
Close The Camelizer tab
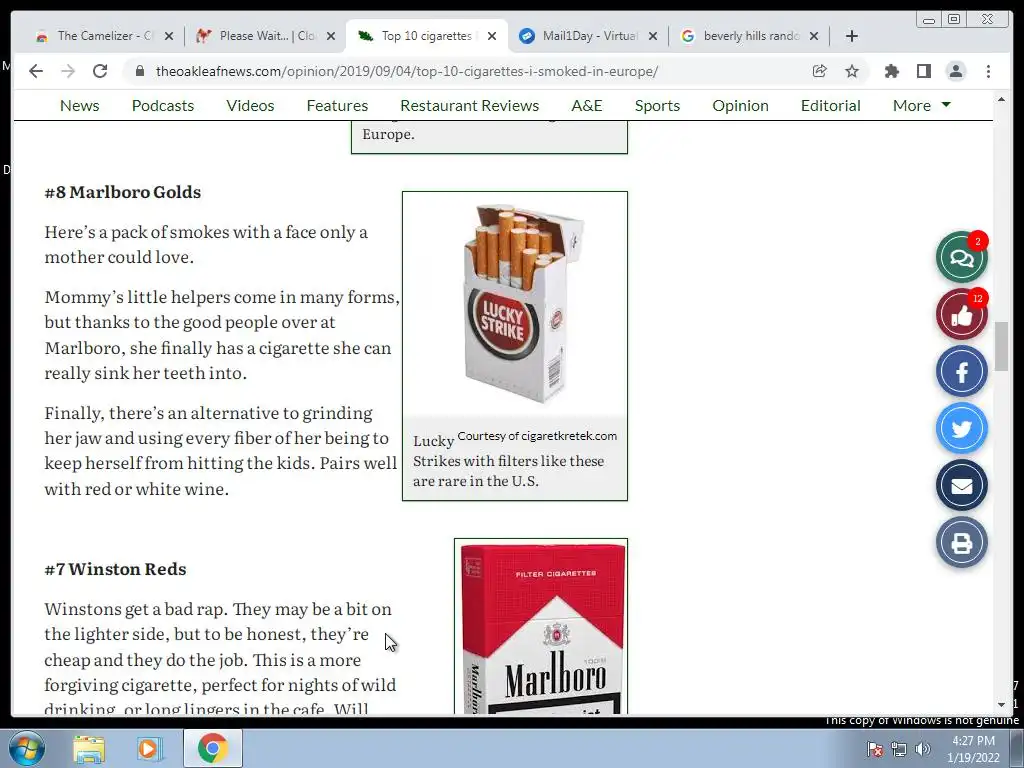pyautogui.click(x=169, y=36)
